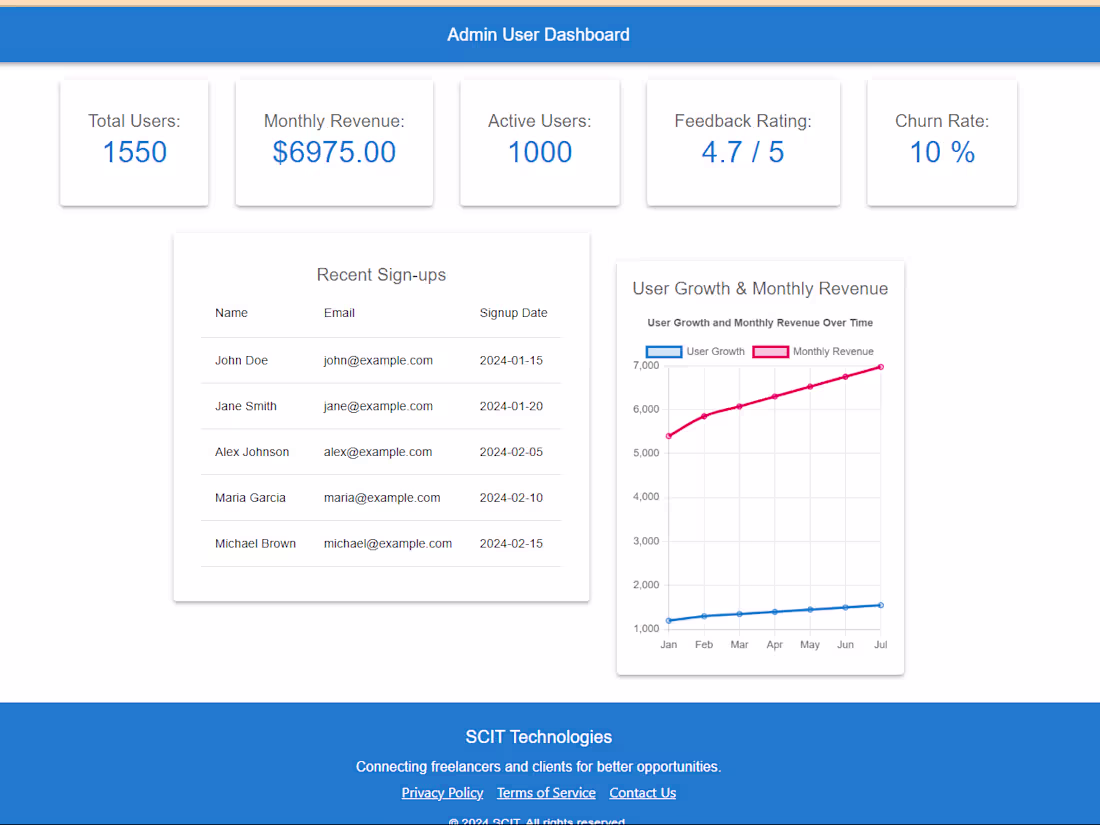Click the Name column header
Viewport: 1100px width, 825px height.
[x=231, y=312]
